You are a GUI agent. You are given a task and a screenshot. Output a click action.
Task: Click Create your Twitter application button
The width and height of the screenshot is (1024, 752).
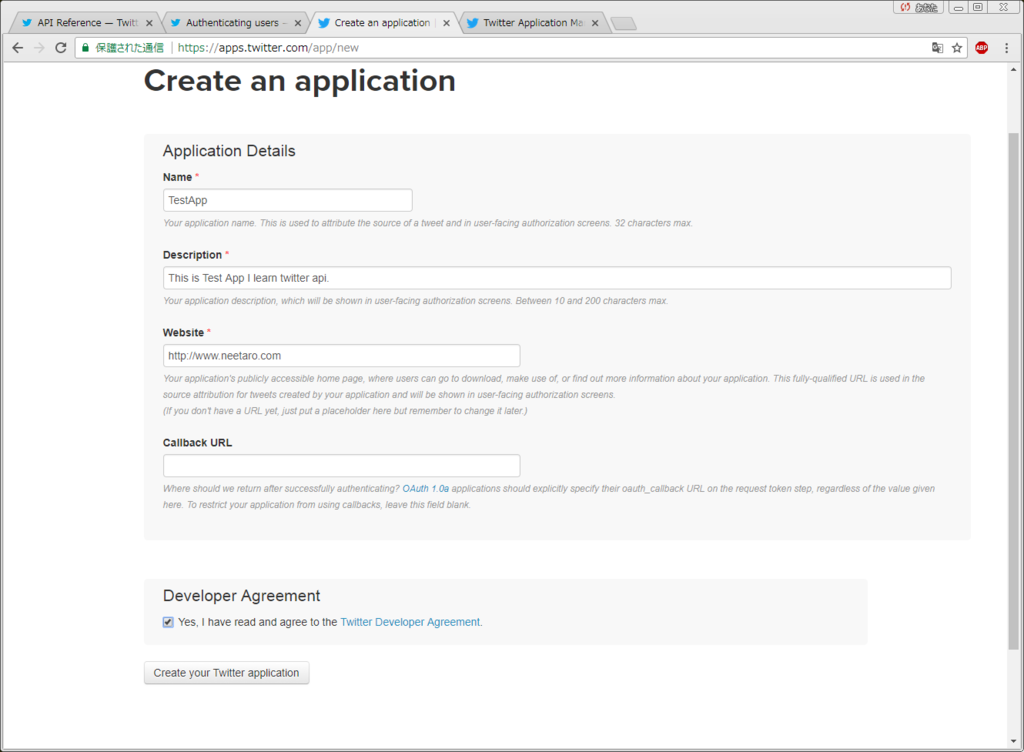(x=226, y=673)
